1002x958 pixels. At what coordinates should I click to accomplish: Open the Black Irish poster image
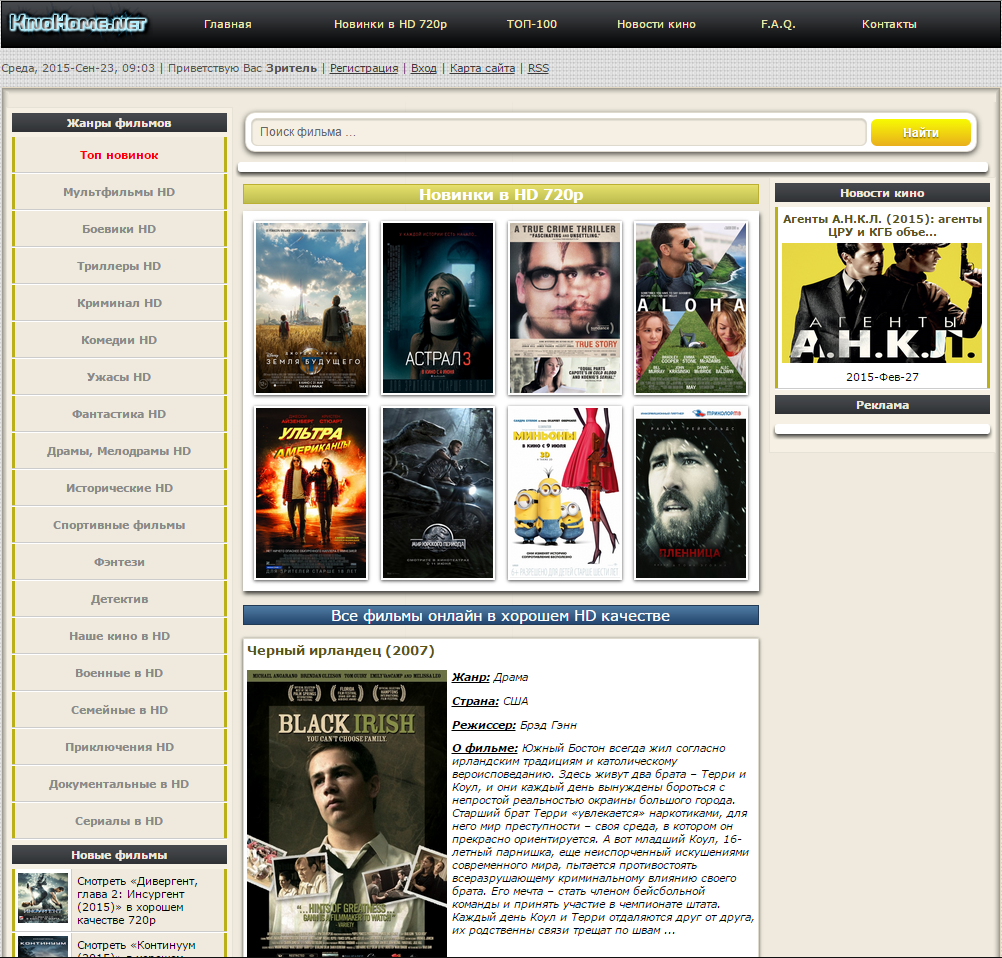[x=347, y=814]
